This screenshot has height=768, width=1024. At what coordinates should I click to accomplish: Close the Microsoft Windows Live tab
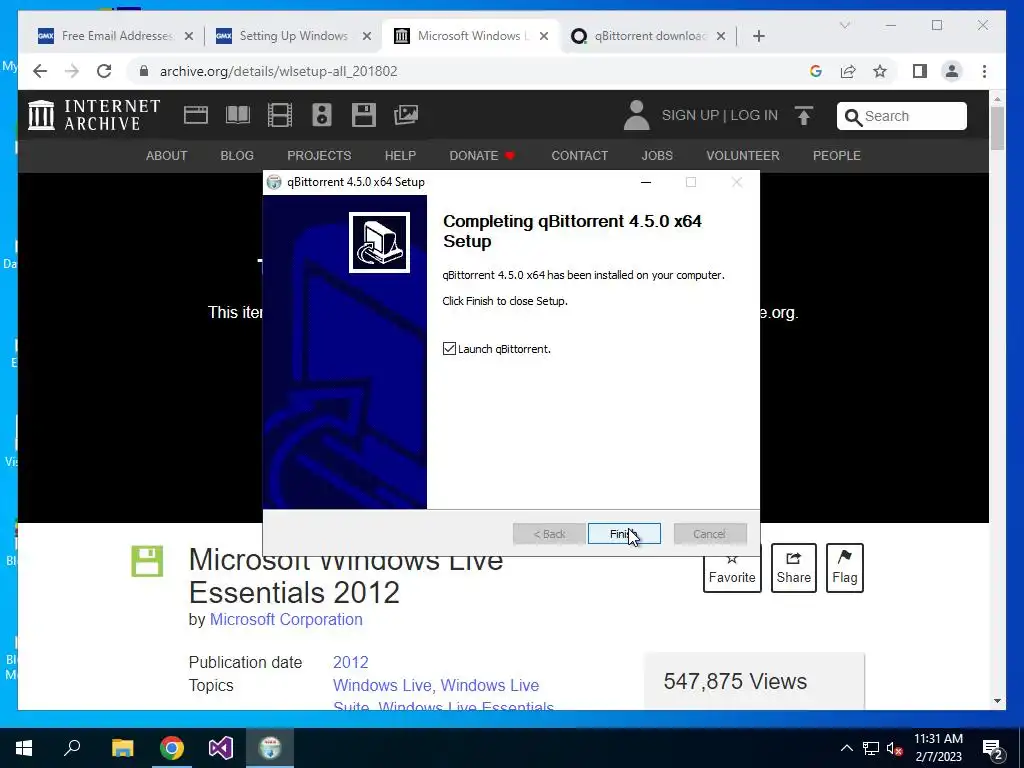click(x=543, y=37)
